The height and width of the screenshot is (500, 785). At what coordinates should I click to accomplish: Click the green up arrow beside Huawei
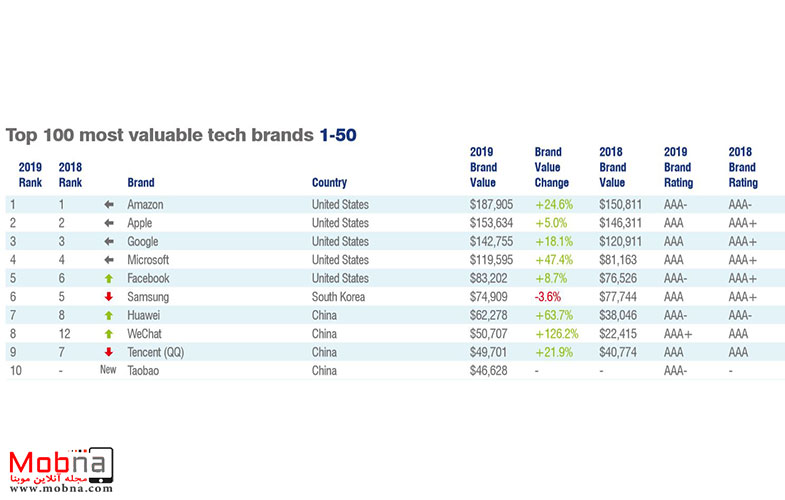(x=108, y=315)
